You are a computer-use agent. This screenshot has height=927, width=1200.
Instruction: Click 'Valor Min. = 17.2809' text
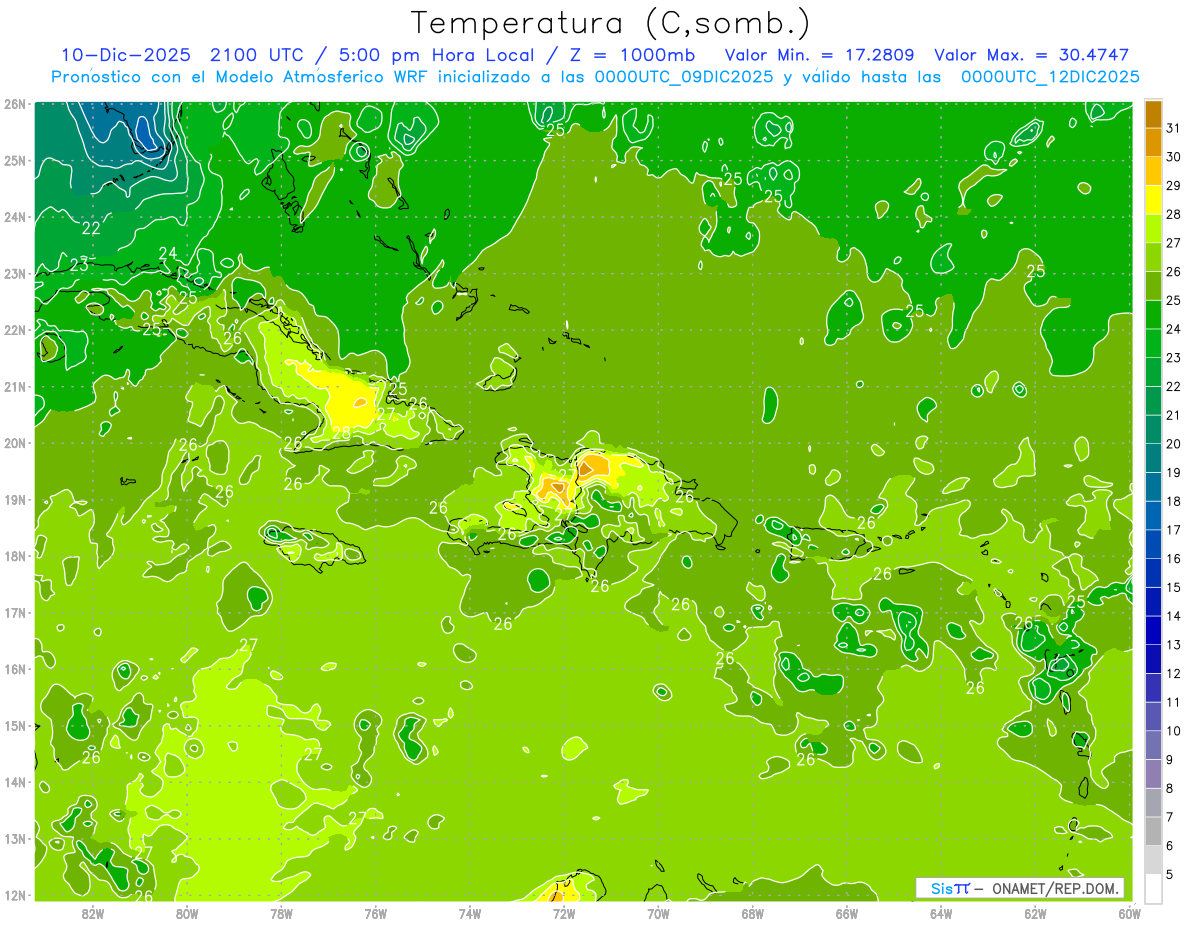[x=820, y=55]
